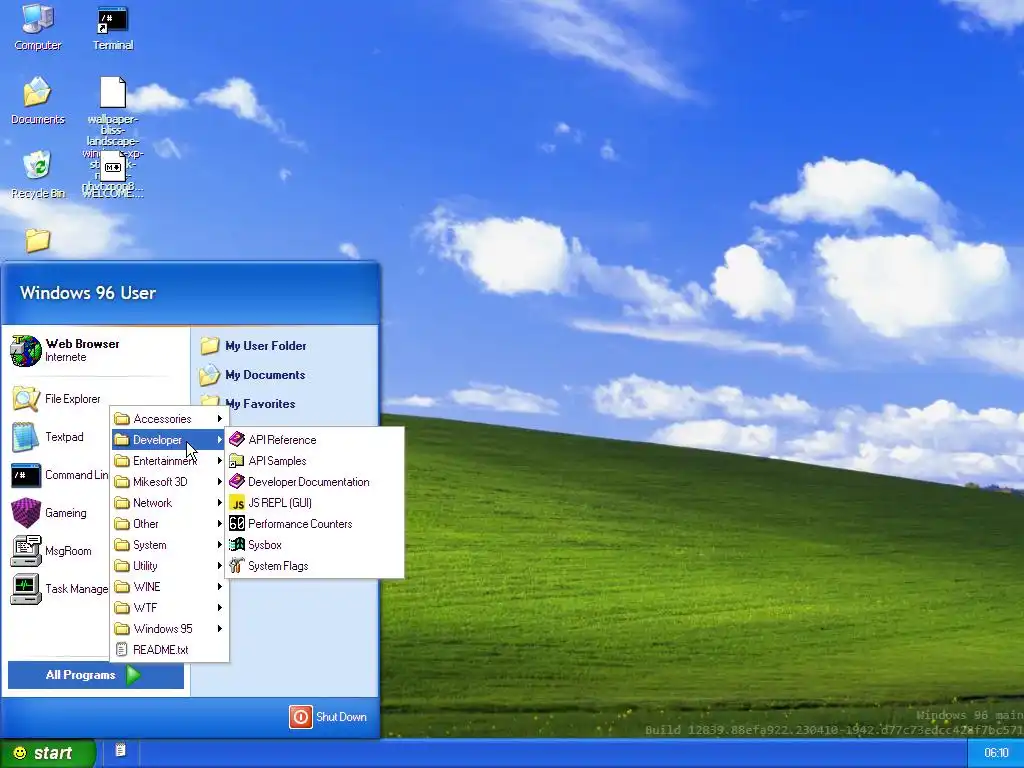Click the API Reference book icon
This screenshot has width=1024, height=768.
click(237, 440)
